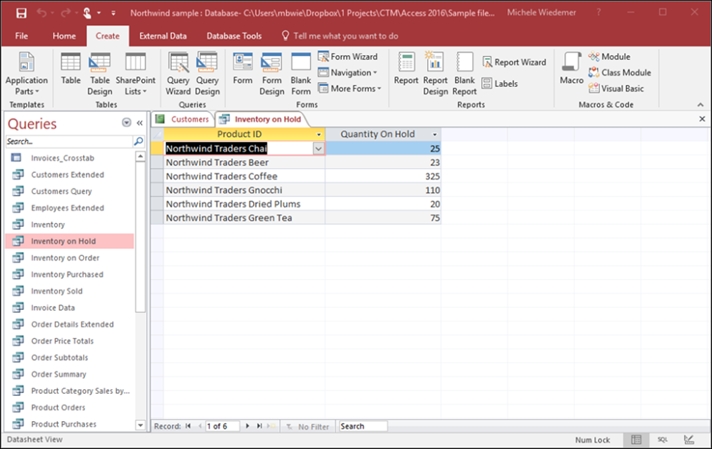The height and width of the screenshot is (449, 712).
Task: Click the record Search box at bottom
Action: (x=363, y=426)
